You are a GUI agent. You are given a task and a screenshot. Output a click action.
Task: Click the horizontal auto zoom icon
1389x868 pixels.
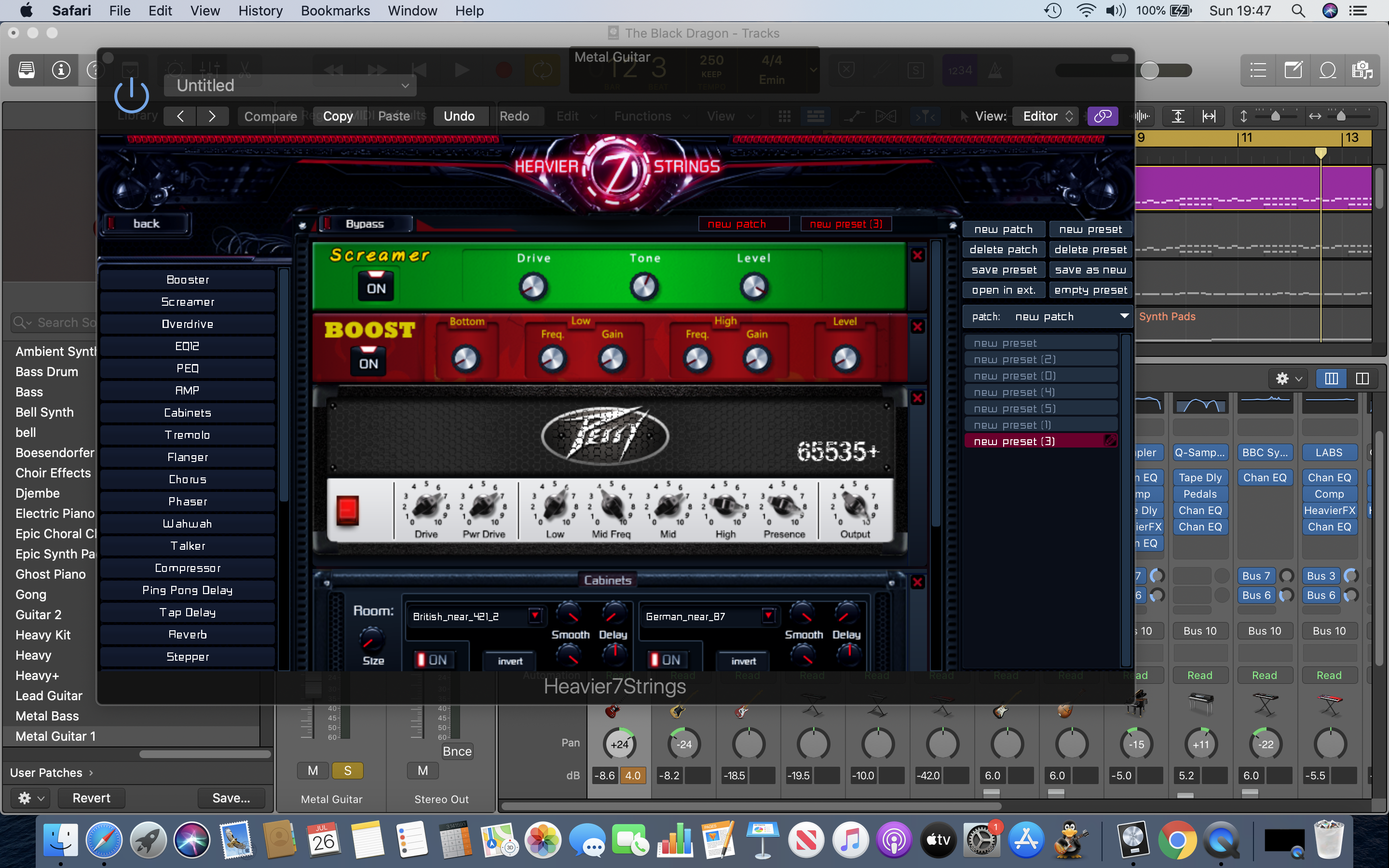1209,116
